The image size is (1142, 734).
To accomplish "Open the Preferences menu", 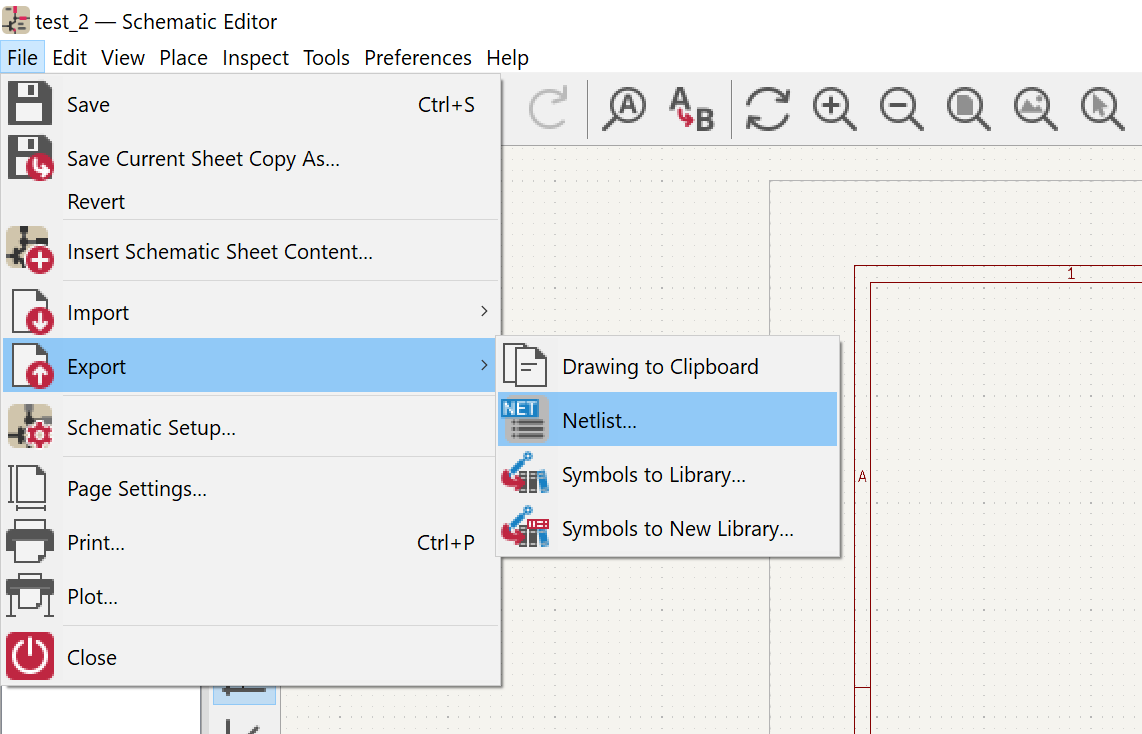I will 418,58.
